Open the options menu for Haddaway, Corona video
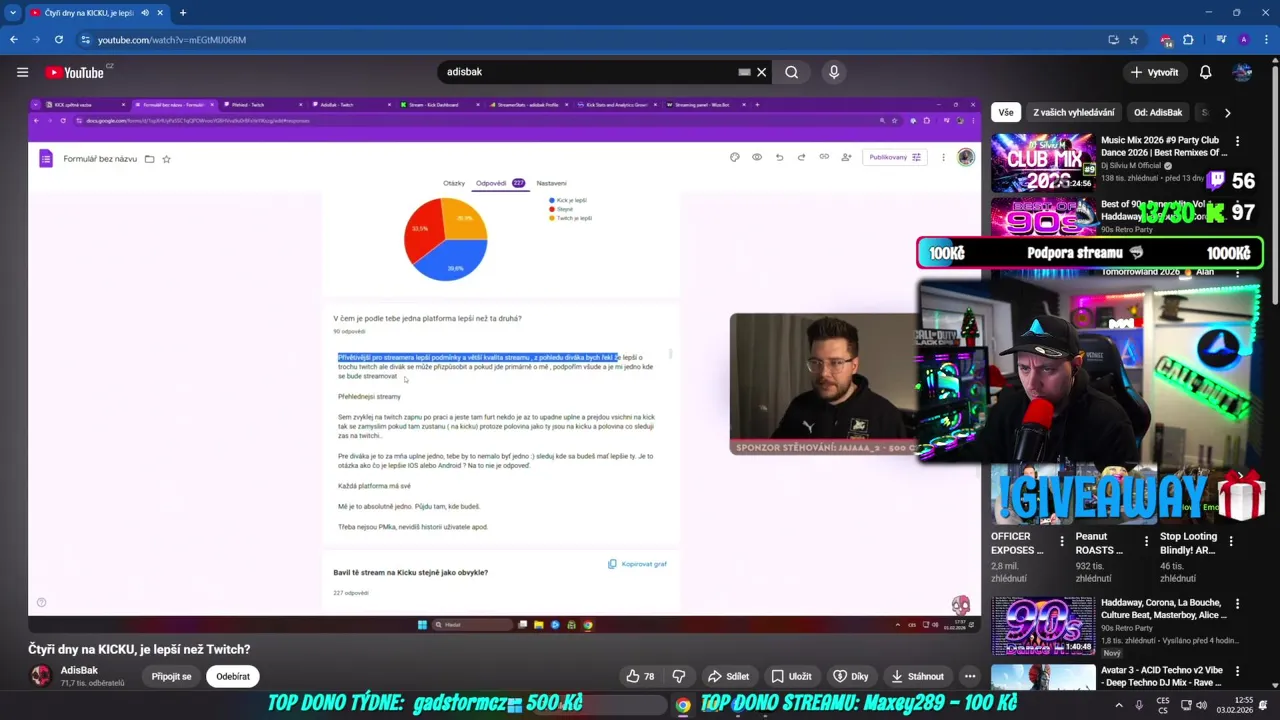 (1238, 604)
